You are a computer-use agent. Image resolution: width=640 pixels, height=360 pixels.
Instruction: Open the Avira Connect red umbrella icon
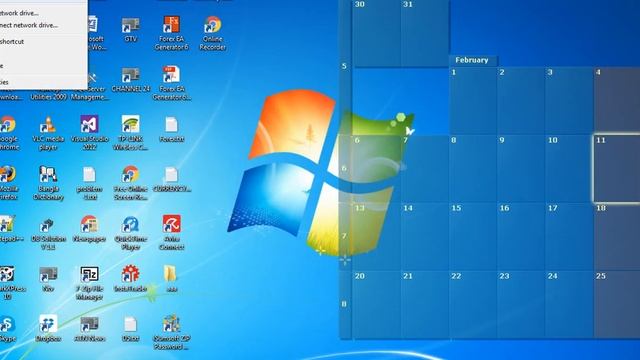(171, 233)
